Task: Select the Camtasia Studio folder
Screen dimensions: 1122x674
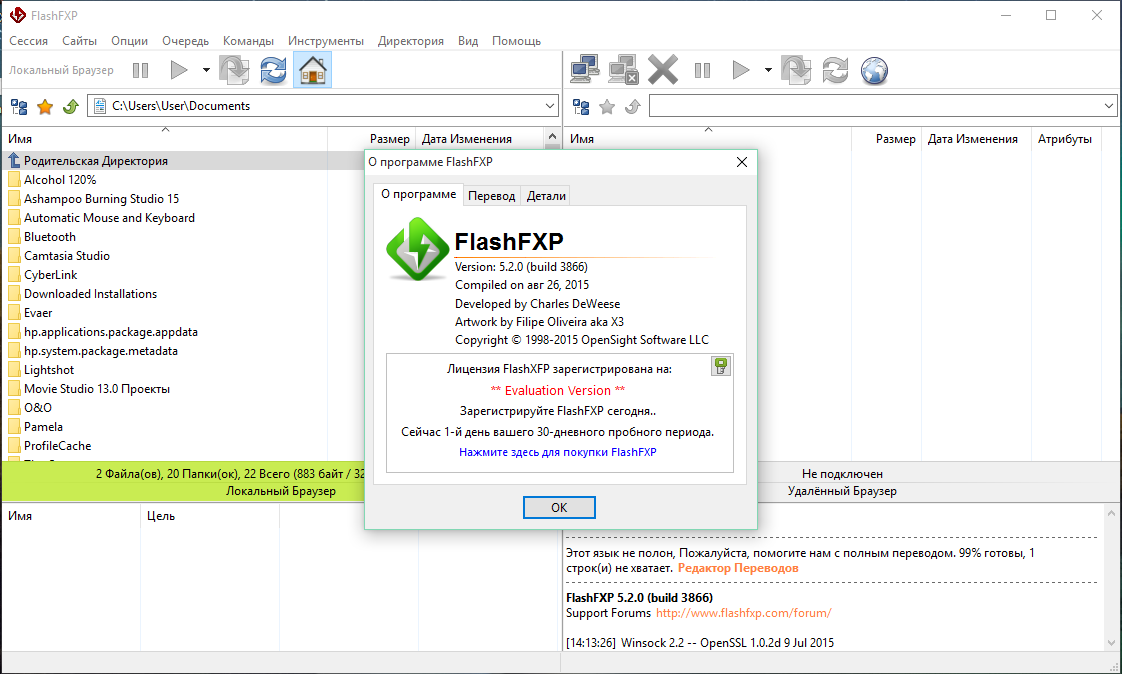Action: tap(67, 255)
